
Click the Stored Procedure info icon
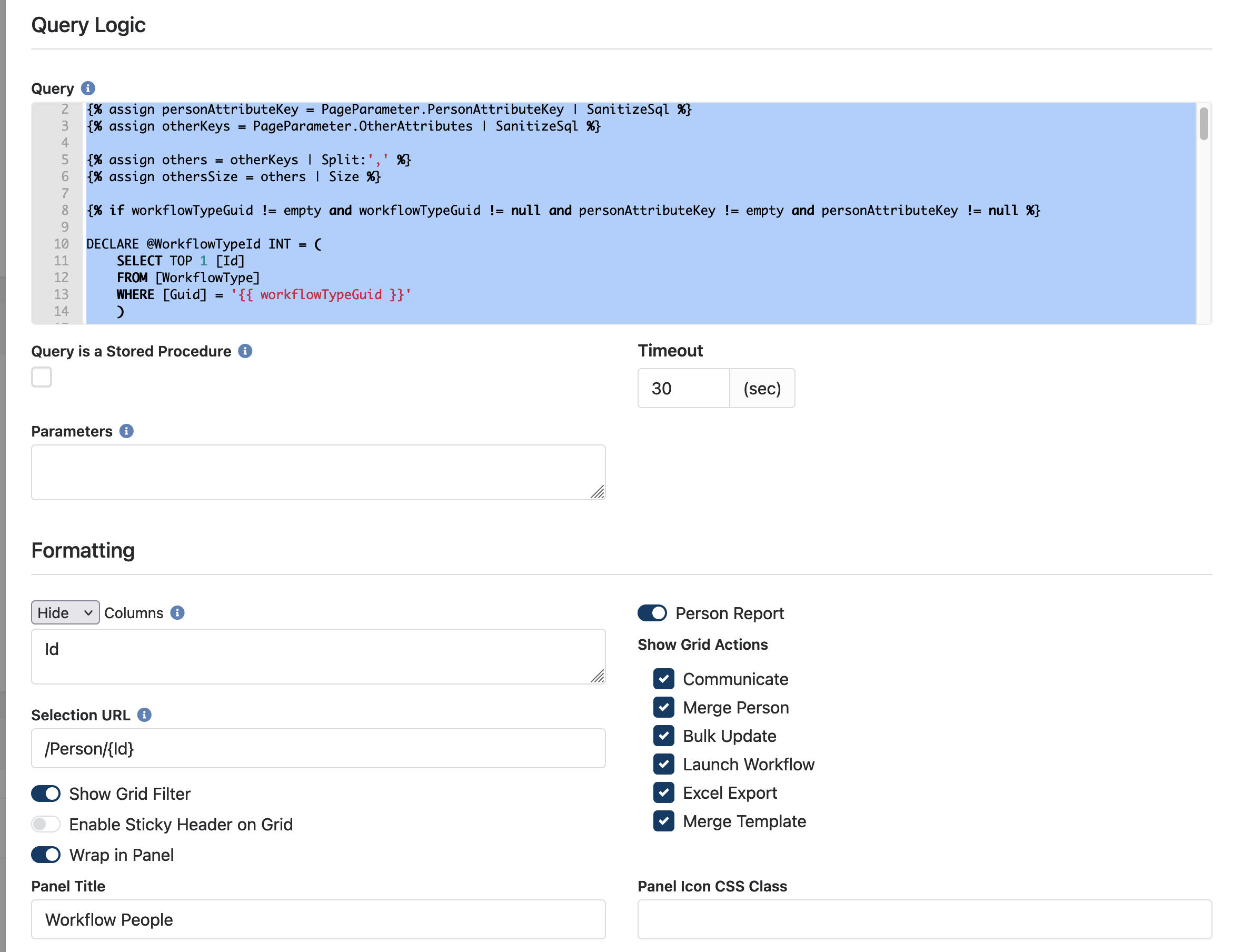coord(245,351)
